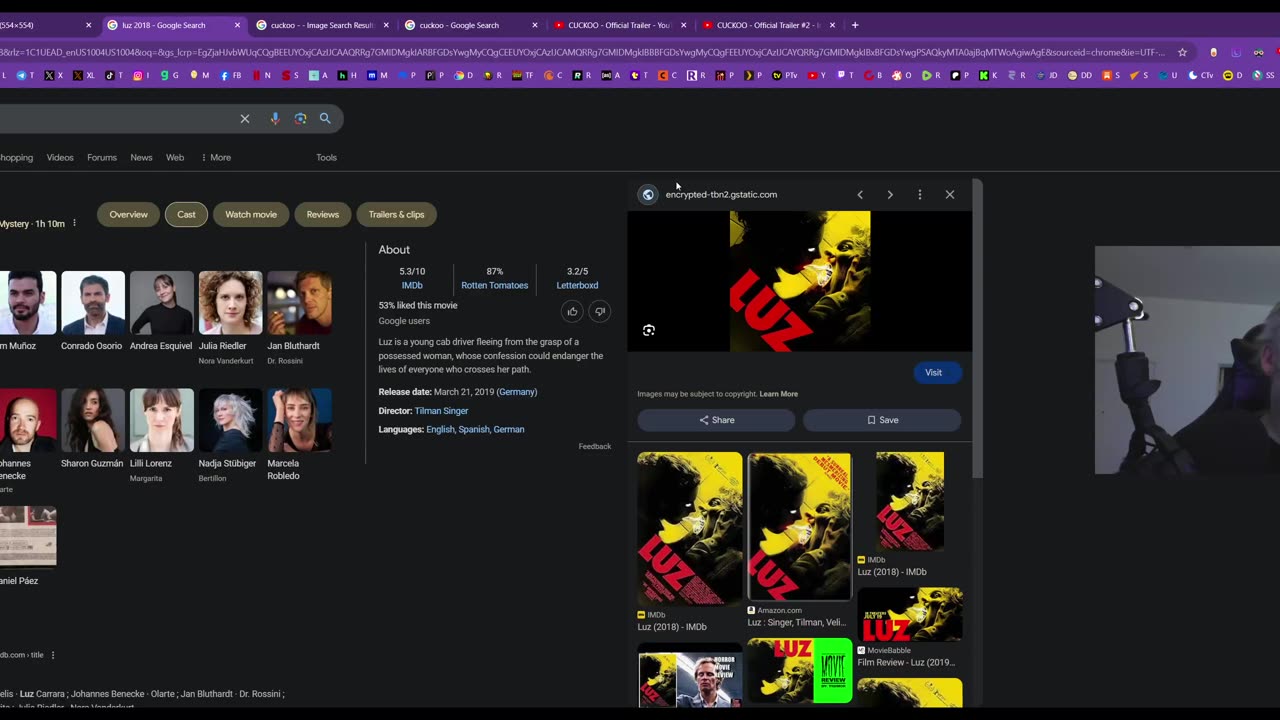Select the Trailers & clips chip
This screenshot has height=720, width=1280.
(396, 214)
